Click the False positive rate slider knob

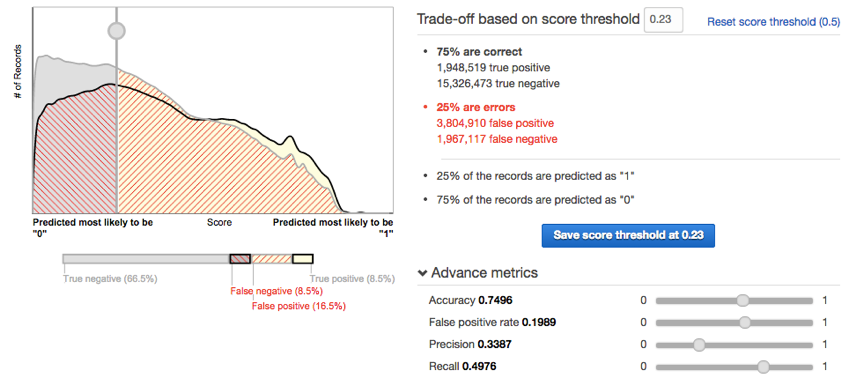745,322
